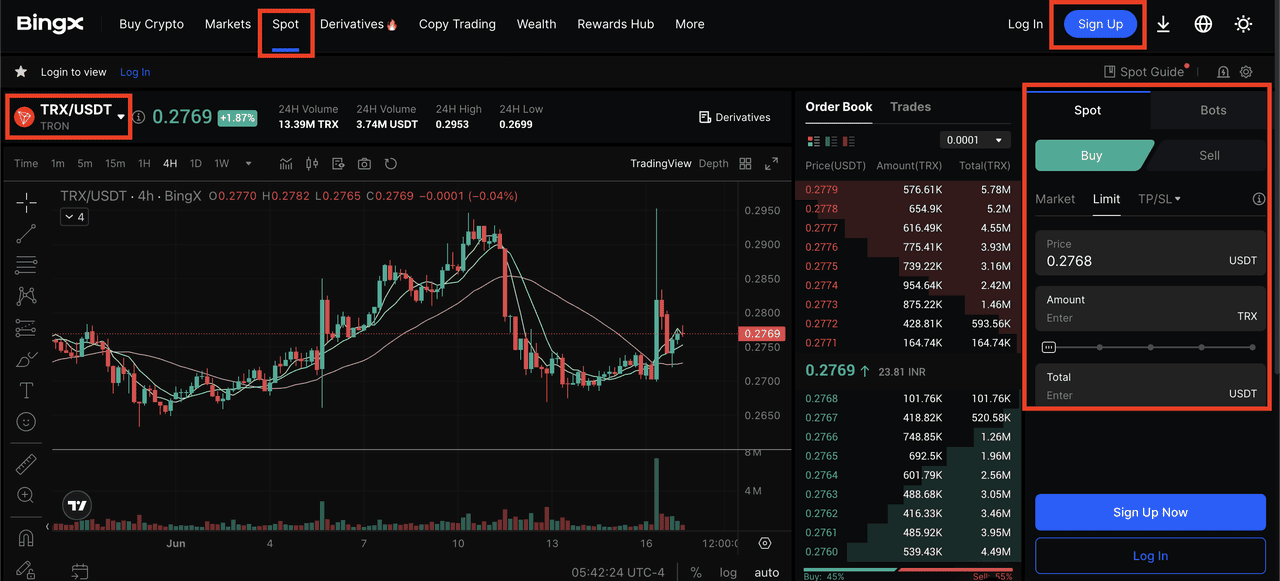Open the Spot Guide link

pos(1144,72)
